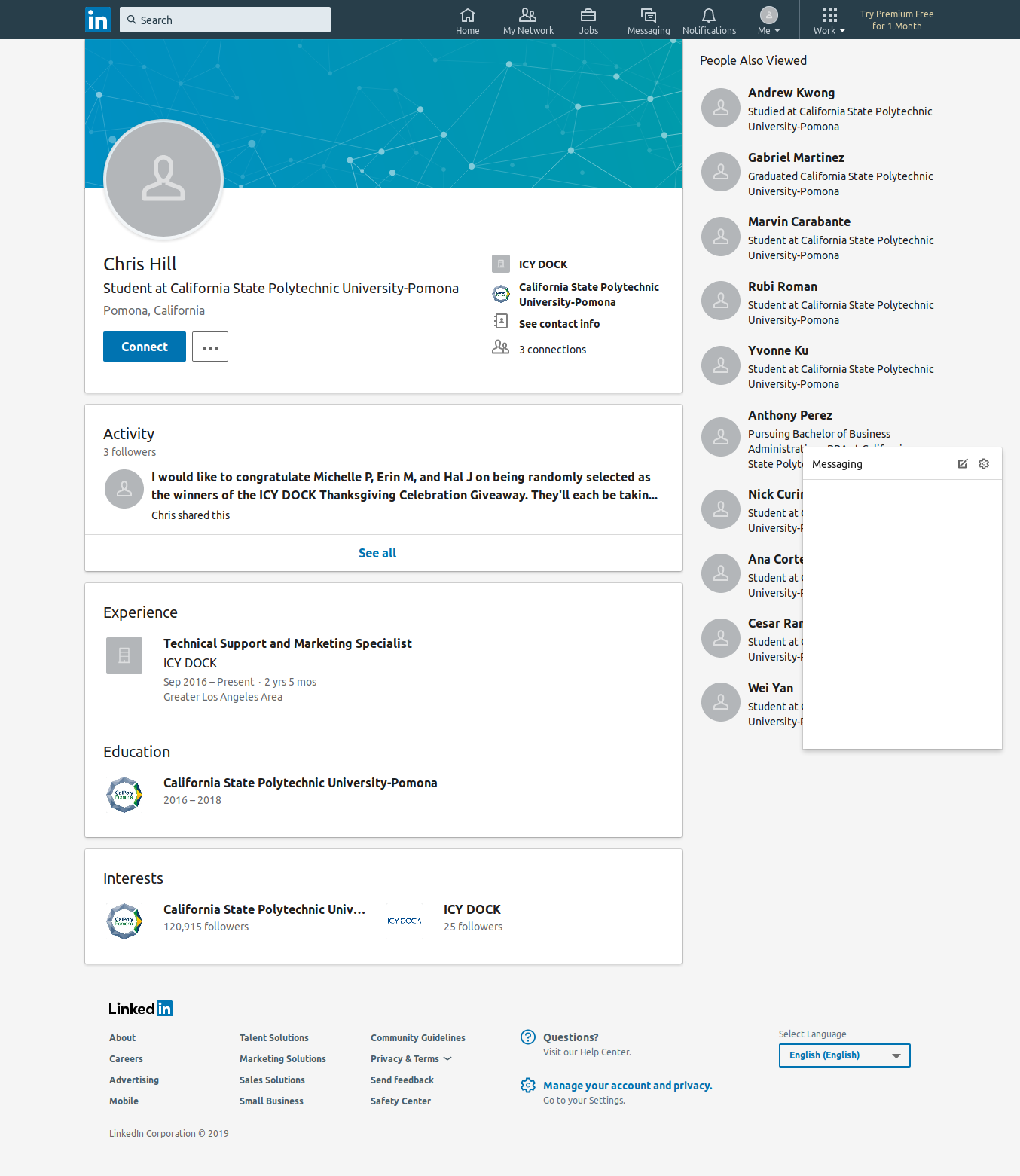Click the ICY DOCK logo under Interests
1020x1176 pixels.
(405, 921)
